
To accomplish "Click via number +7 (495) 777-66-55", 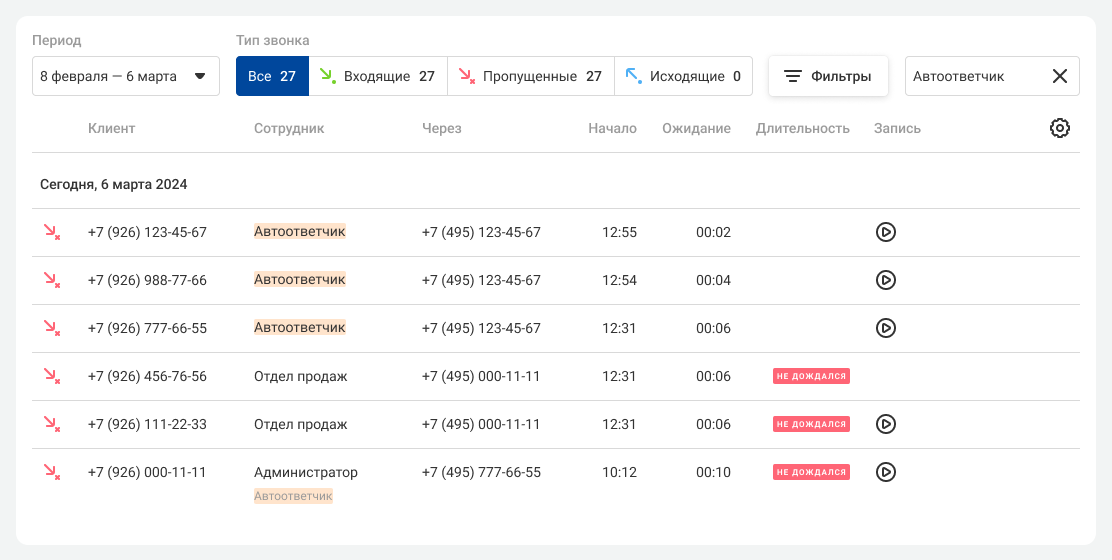I will click(x=481, y=472).
